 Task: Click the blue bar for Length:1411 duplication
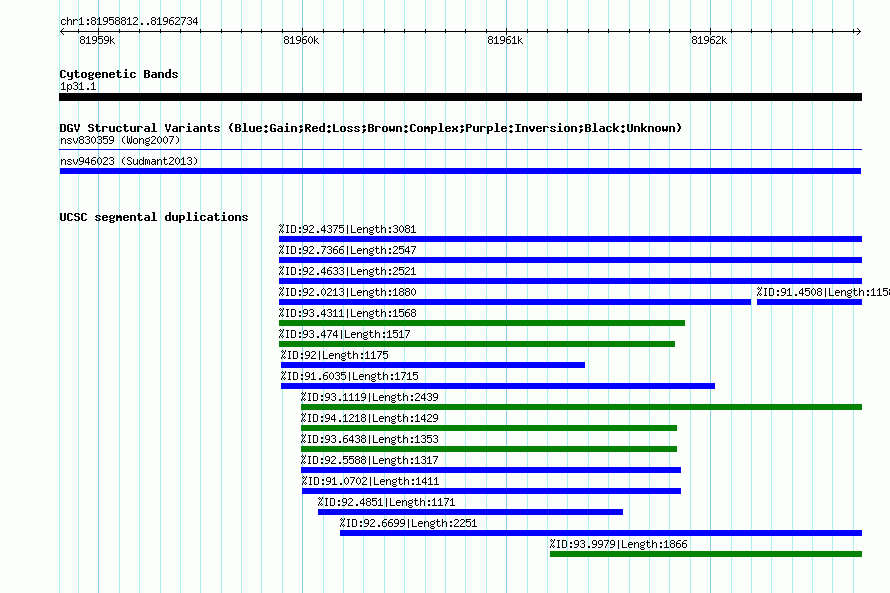pos(492,491)
